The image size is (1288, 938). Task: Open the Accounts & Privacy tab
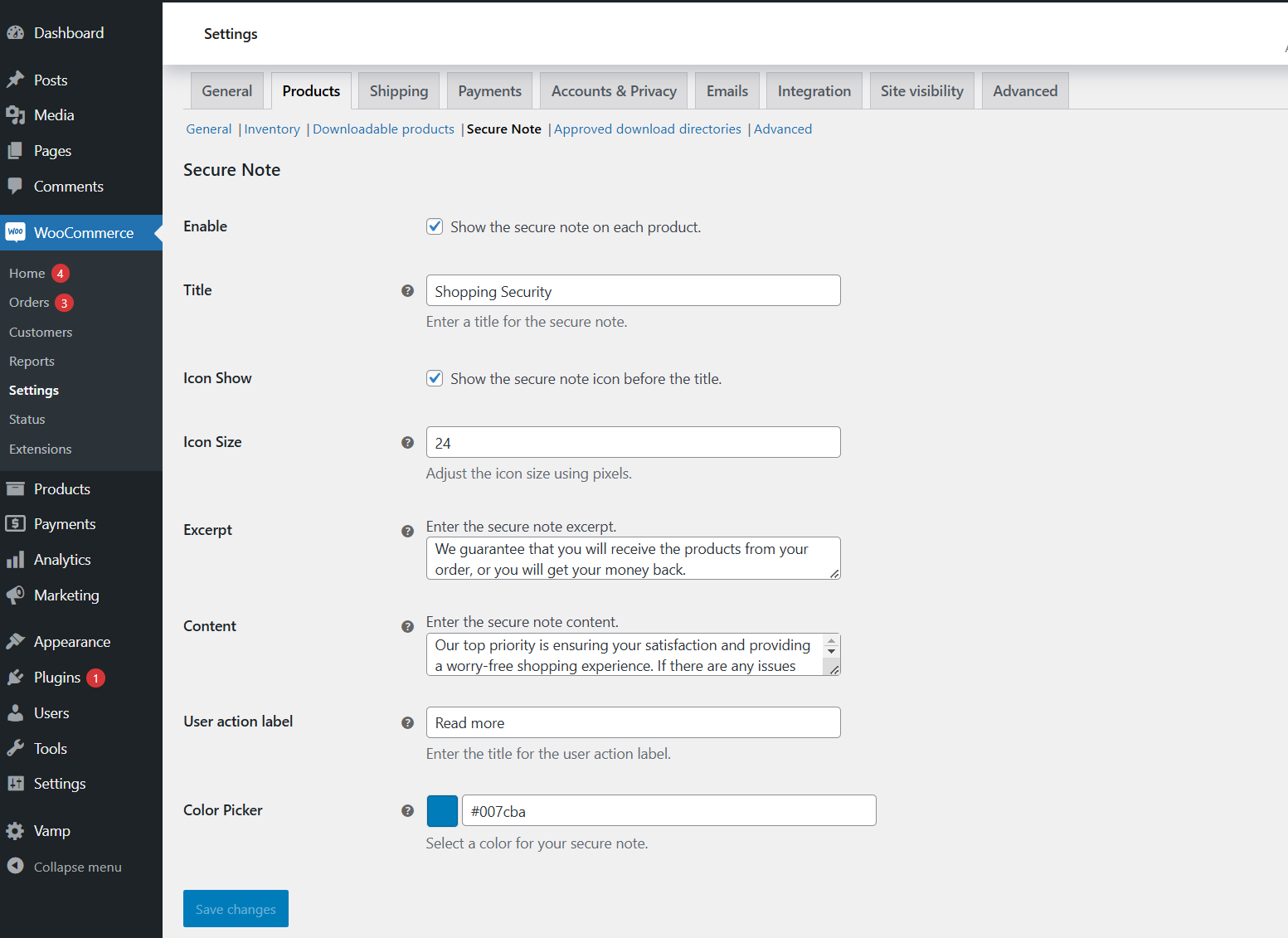pos(614,91)
